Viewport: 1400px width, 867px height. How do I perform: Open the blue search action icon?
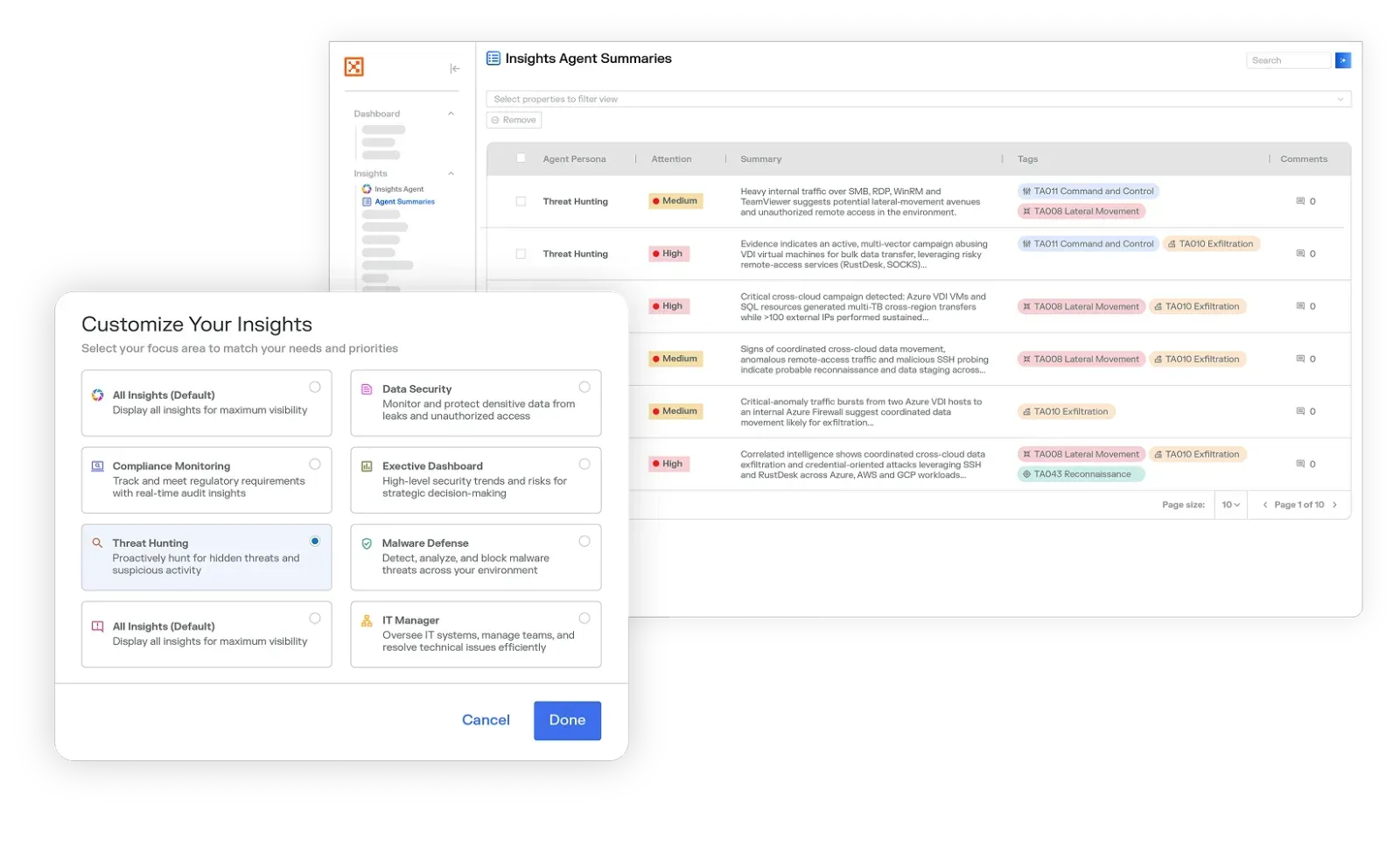point(1343,59)
